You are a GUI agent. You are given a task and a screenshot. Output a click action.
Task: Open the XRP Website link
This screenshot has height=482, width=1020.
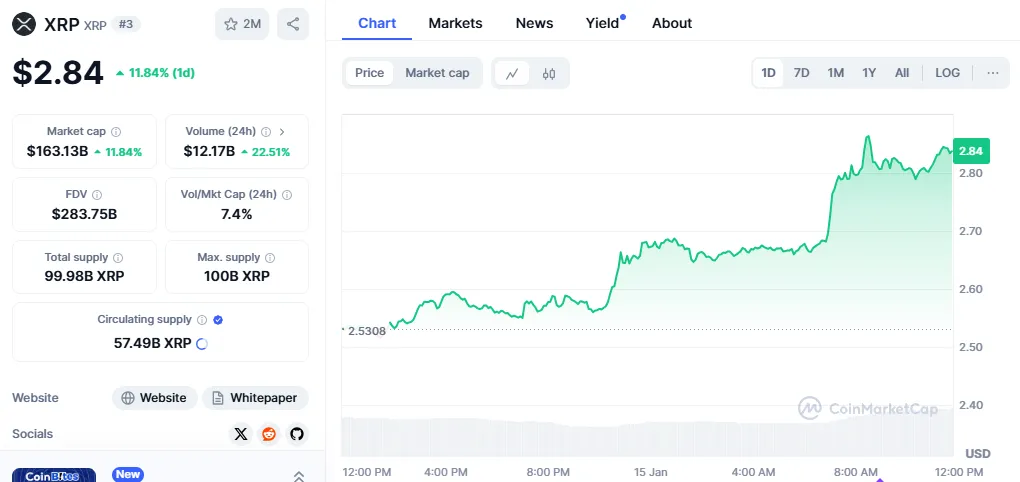click(x=153, y=398)
